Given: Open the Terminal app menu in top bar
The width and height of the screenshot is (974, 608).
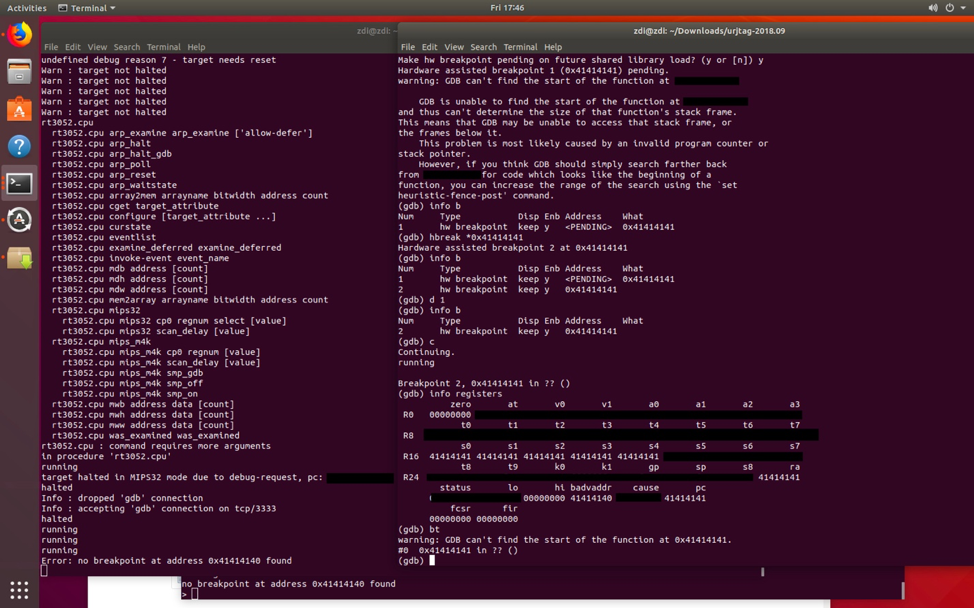Looking at the screenshot, I should point(86,8).
